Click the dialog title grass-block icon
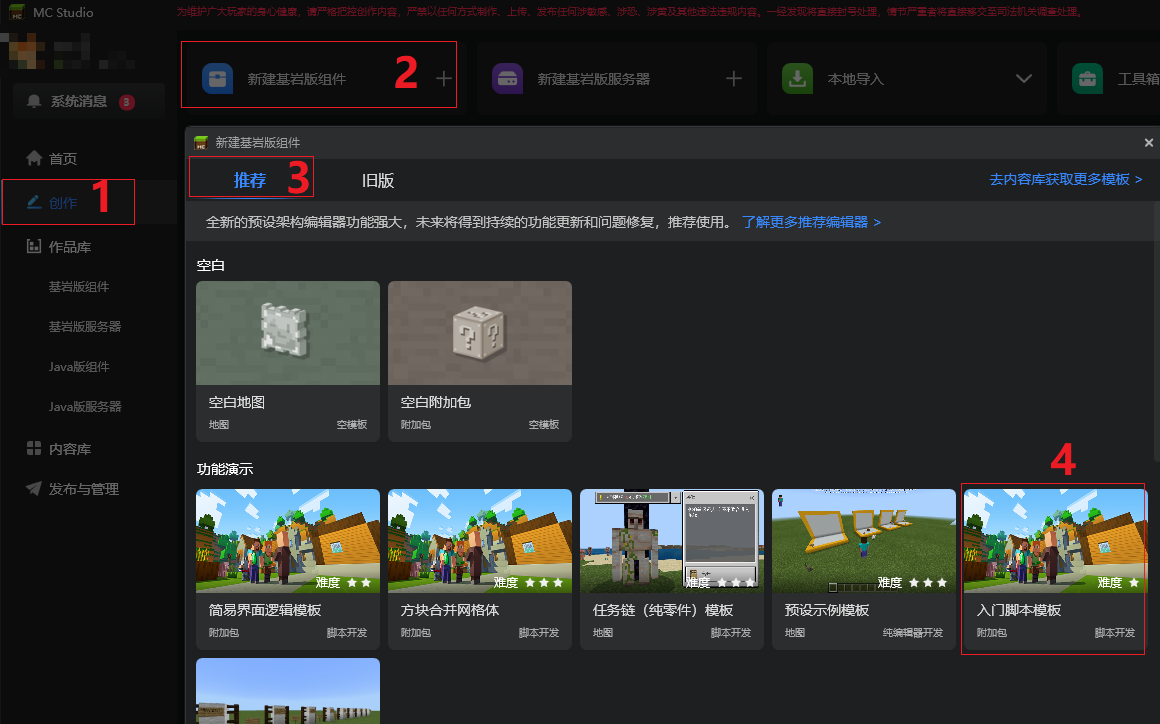Image resolution: width=1160 pixels, height=724 pixels. pos(200,143)
